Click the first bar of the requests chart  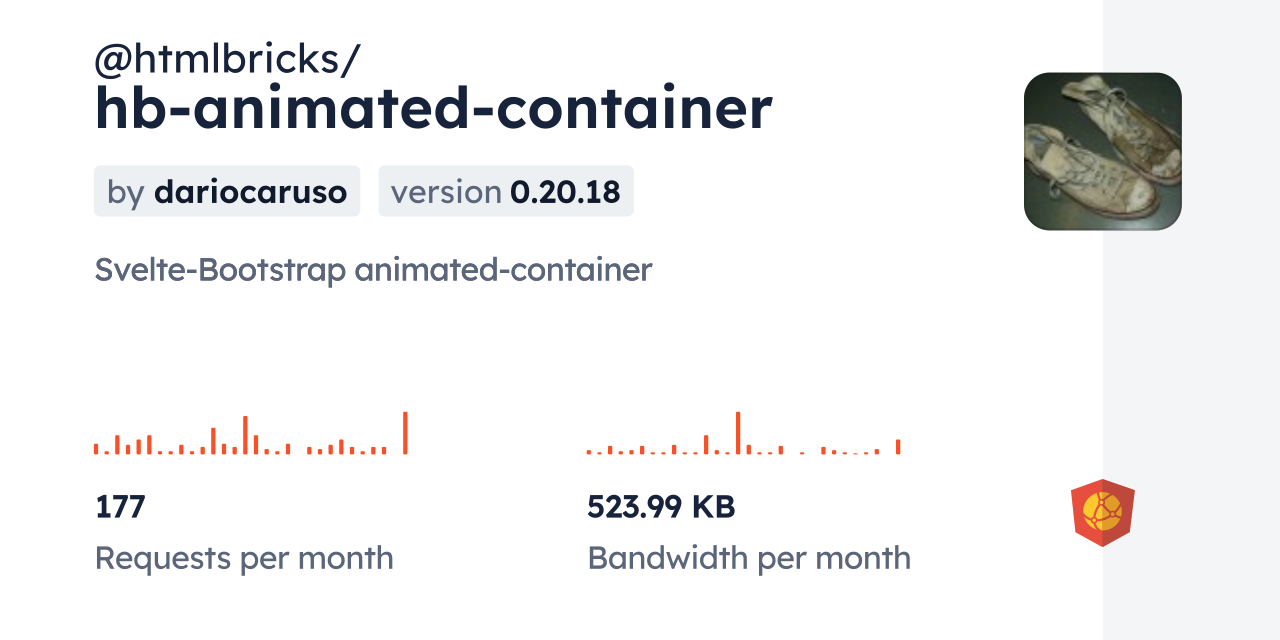coord(96,449)
